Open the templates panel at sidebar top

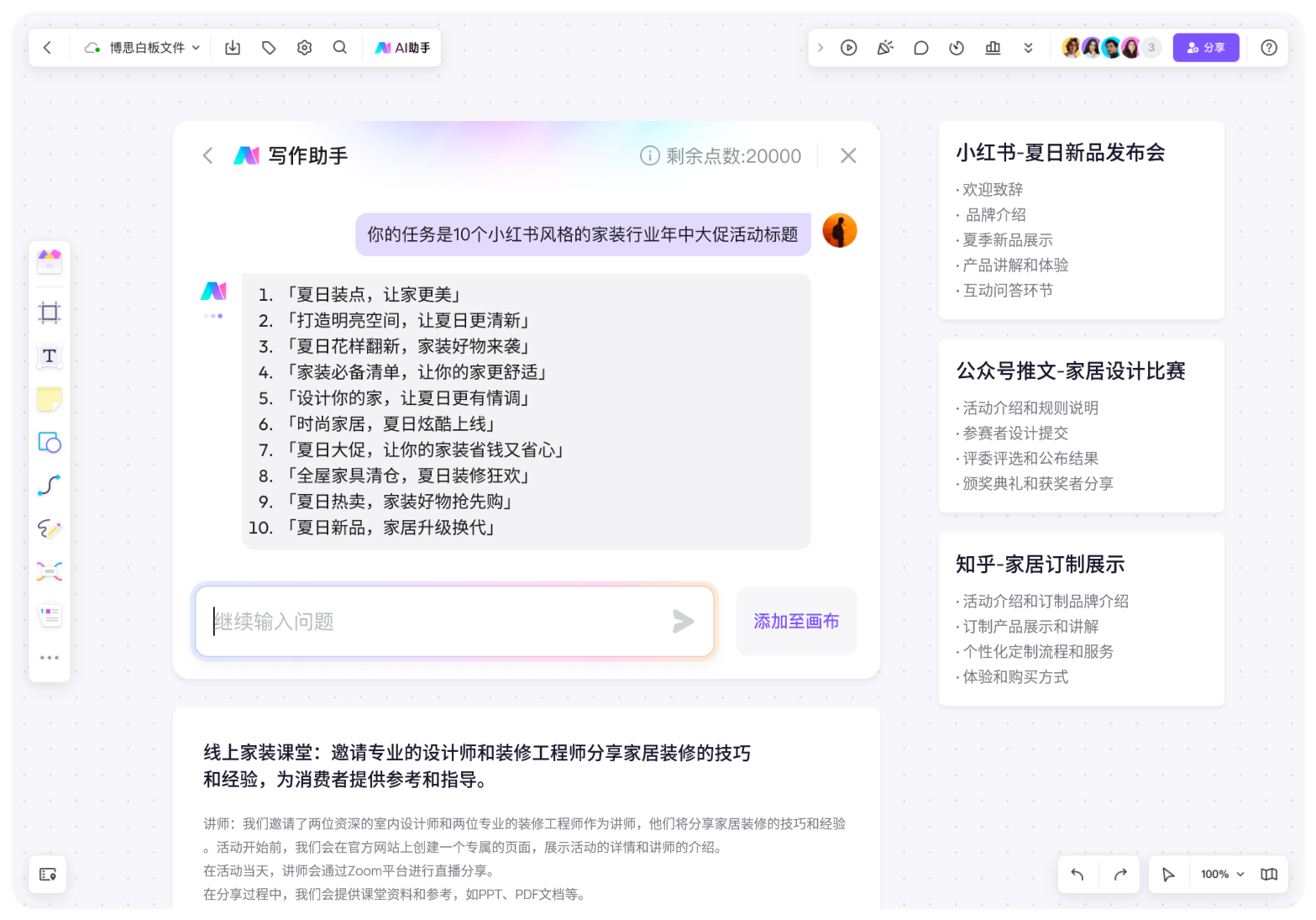point(49,261)
